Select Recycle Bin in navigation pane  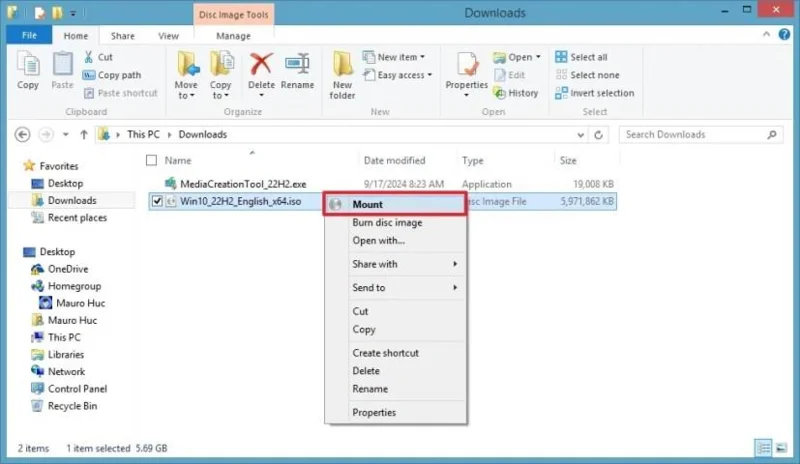pyautogui.click(x=72, y=406)
